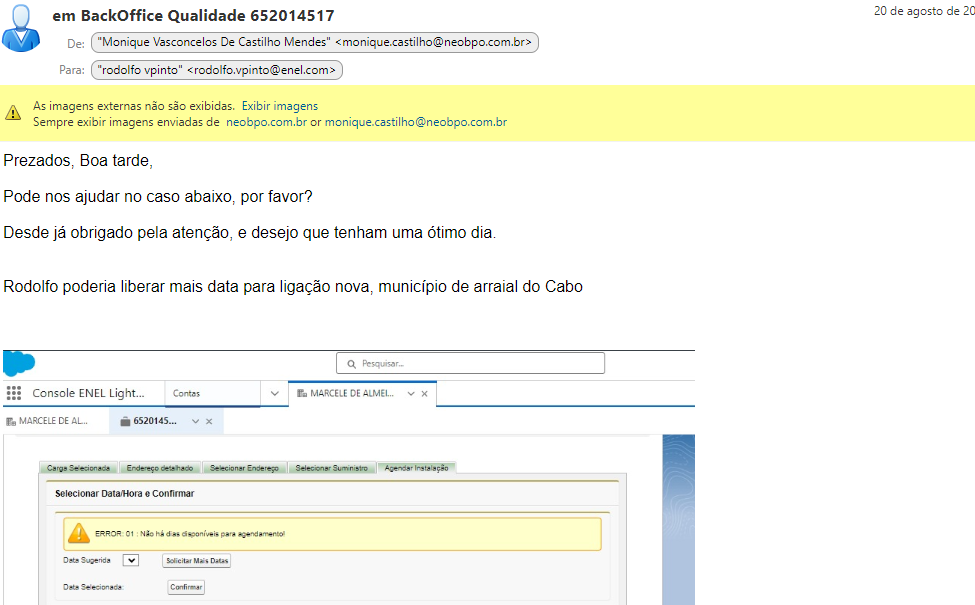Click the Confirmar button

pos(186,587)
